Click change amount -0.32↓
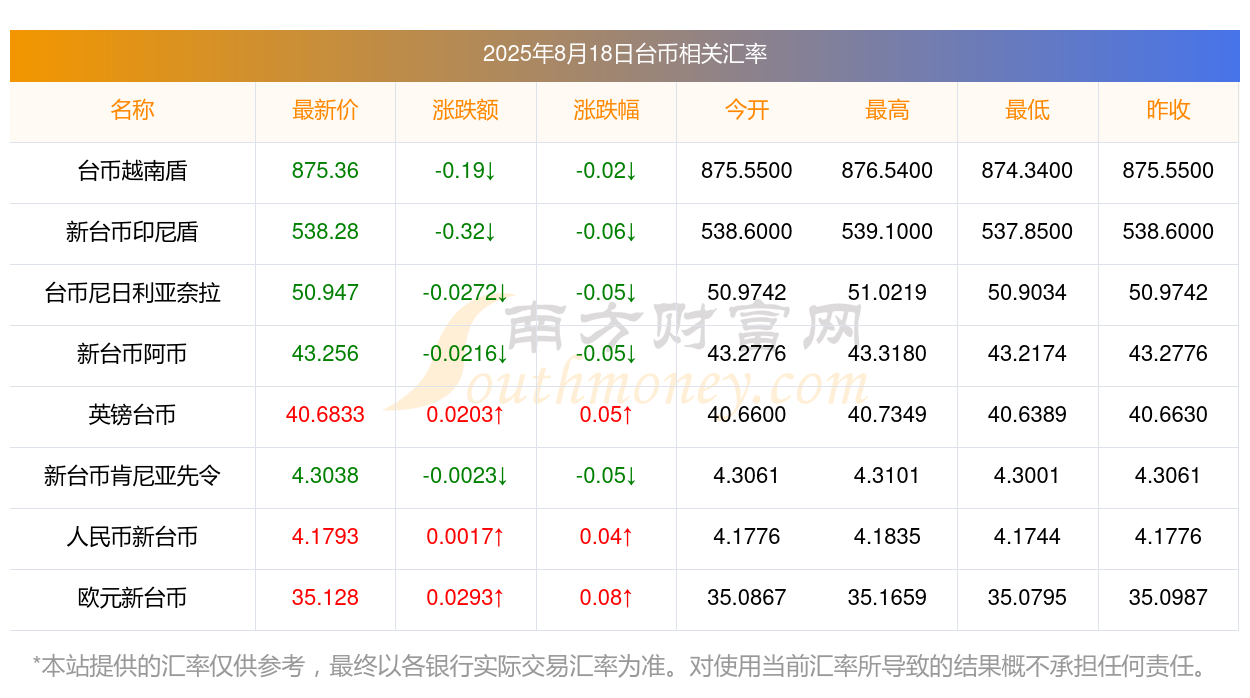1250x698 pixels. tap(465, 232)
